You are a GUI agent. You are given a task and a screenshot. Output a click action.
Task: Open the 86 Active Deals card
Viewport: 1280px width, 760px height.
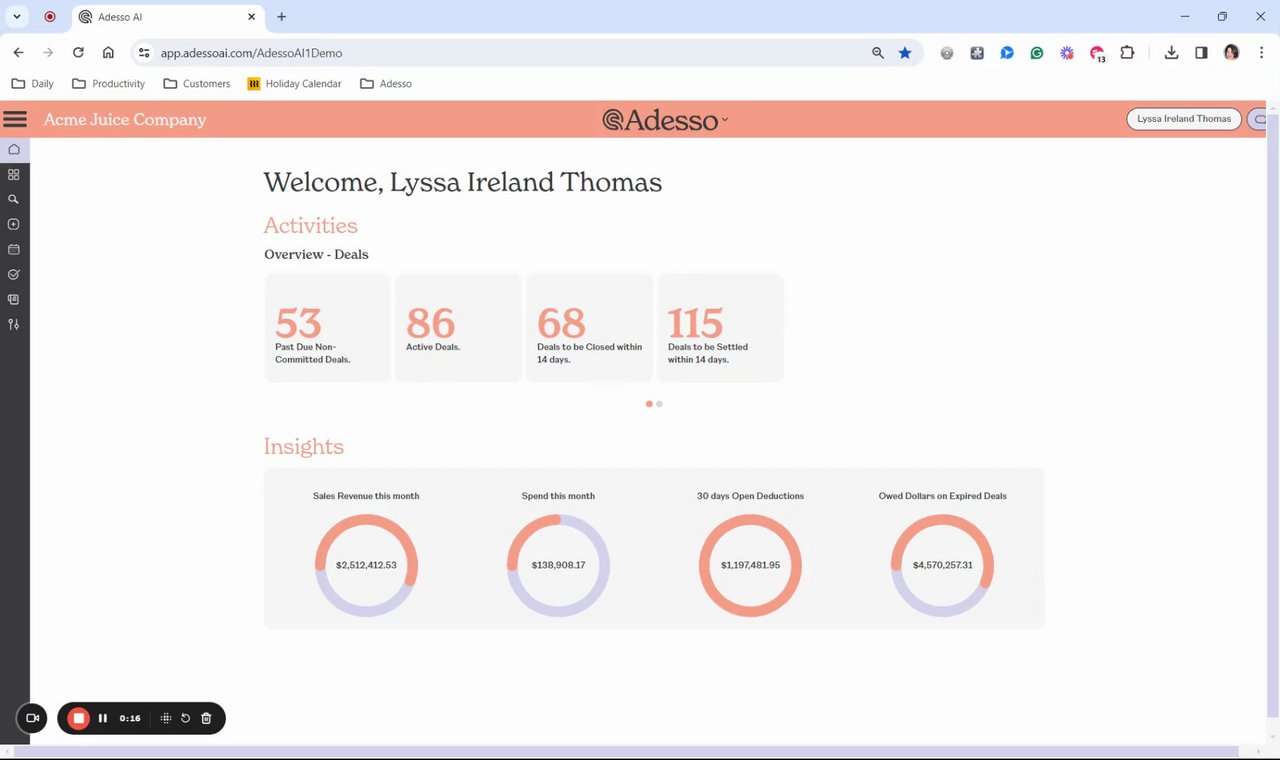tap(459, 328)
